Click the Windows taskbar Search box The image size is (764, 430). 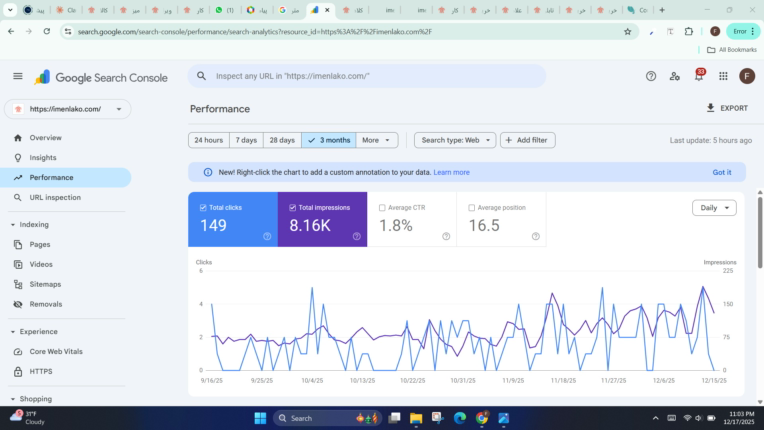(327, 418)
